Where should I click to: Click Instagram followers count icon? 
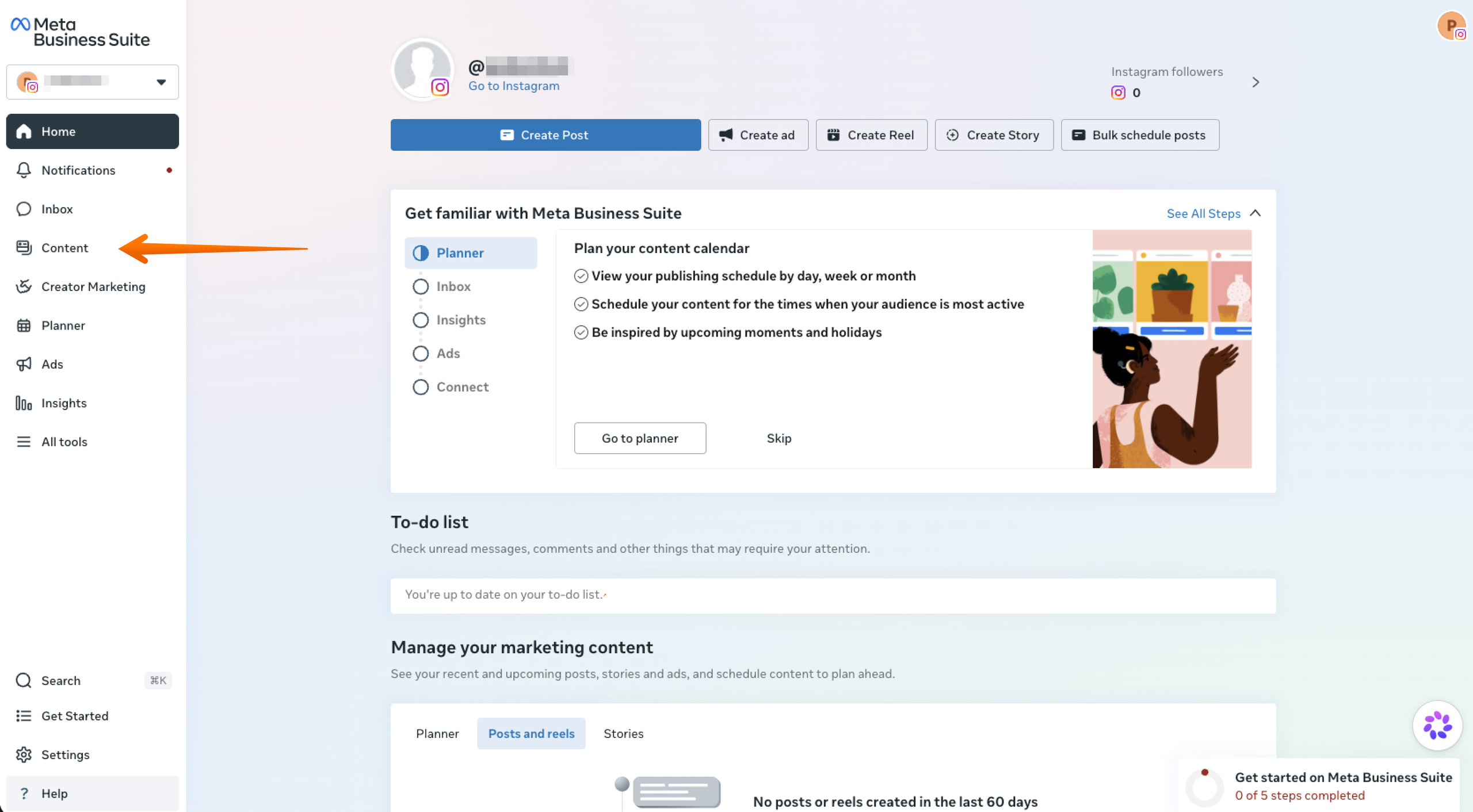(x=1118, y=93)
